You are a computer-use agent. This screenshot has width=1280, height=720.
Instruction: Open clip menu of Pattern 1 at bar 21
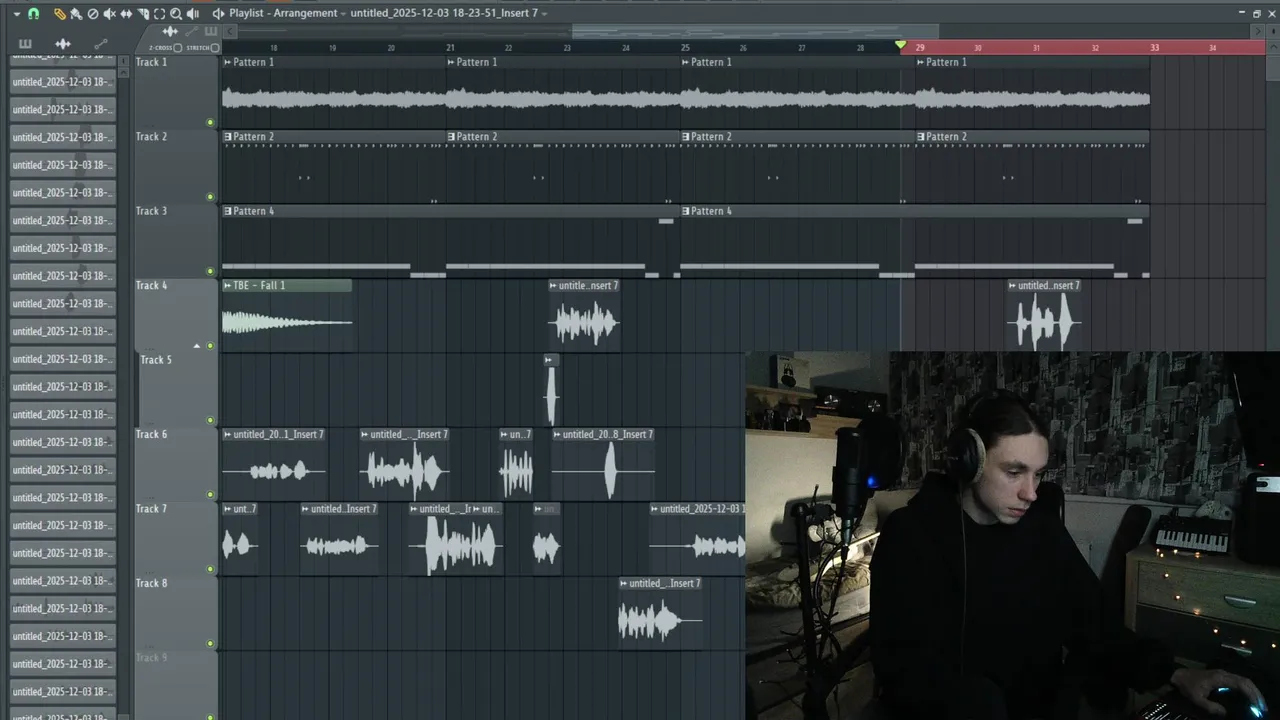452,62
